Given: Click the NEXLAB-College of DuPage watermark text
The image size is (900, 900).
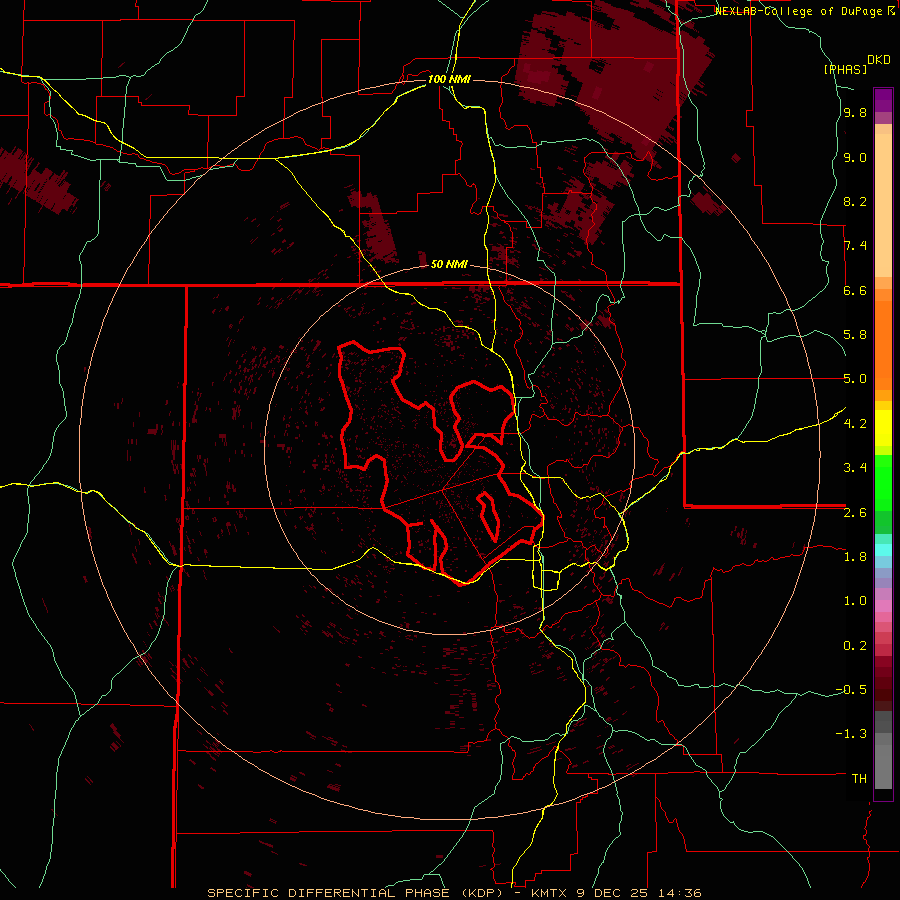Looking at the screenshot, I should [798, 11].
